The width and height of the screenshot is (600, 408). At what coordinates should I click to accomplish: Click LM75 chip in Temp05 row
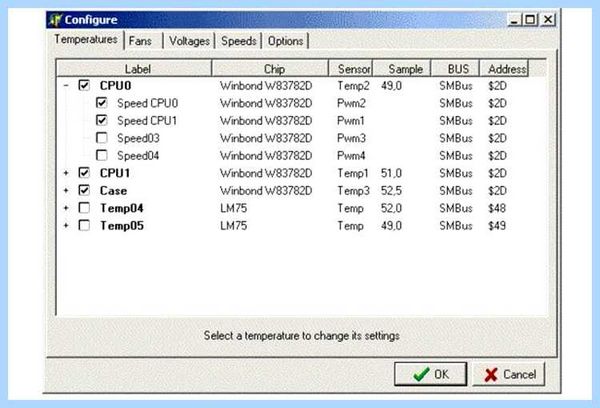pyautogui.click(x=233, y=226)
